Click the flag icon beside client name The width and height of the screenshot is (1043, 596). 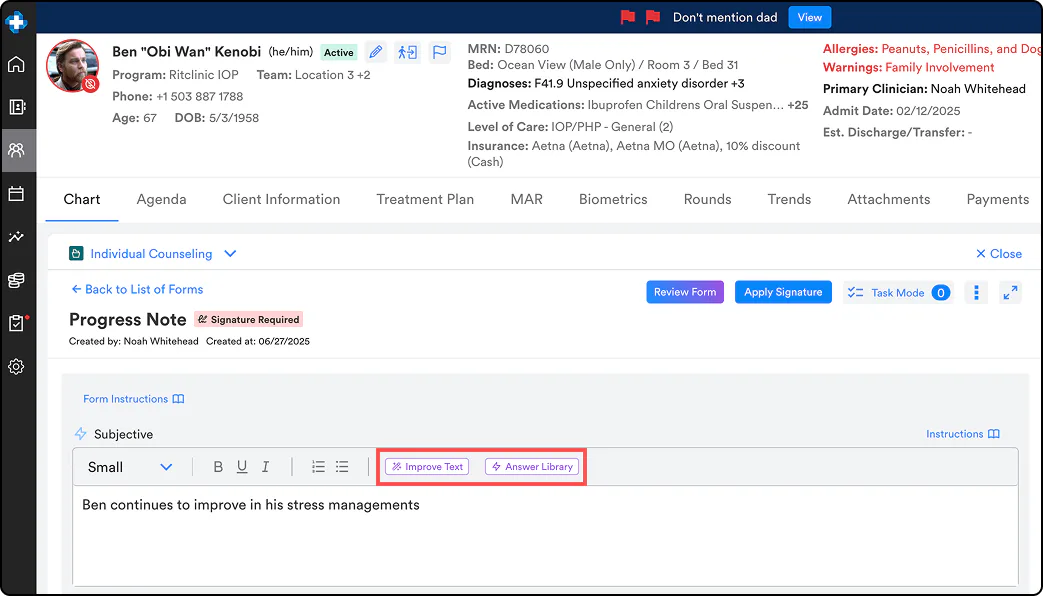click(x=439, y=52)
